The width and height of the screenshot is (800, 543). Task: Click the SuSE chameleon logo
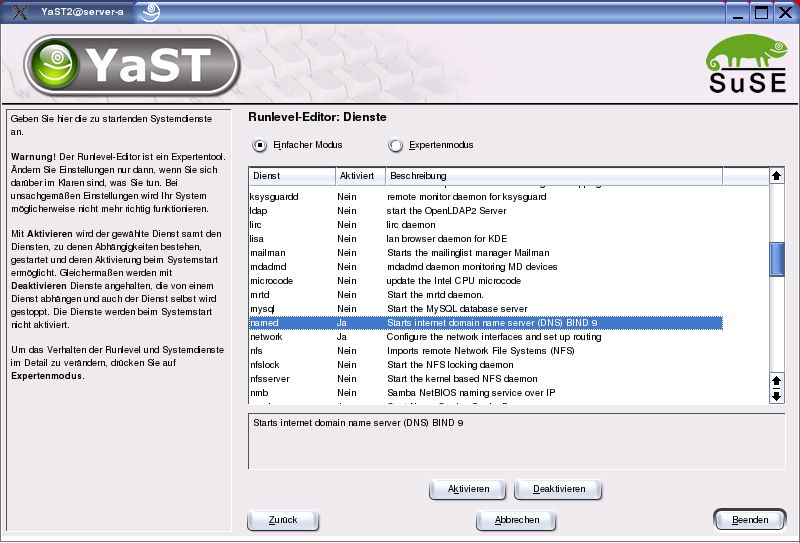pyautogui.click(x=747, y=64)
